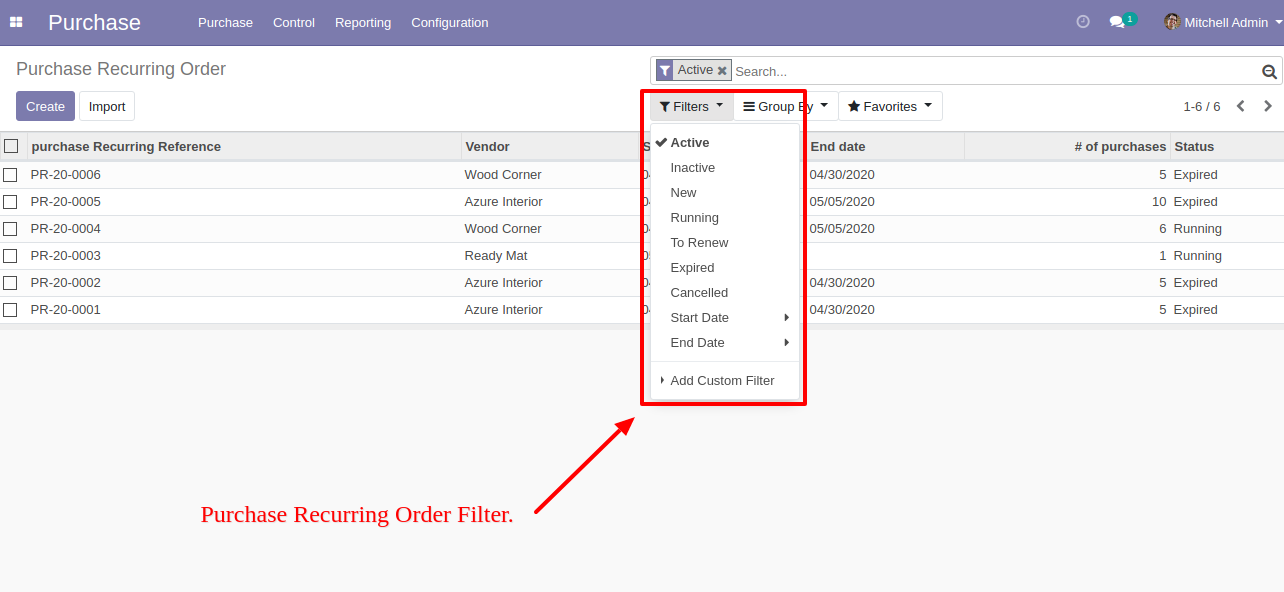This screenshot has width=1284, height=592.
Task: Click Mitchell Admin avatar picture
Action: coord(1172,22)
